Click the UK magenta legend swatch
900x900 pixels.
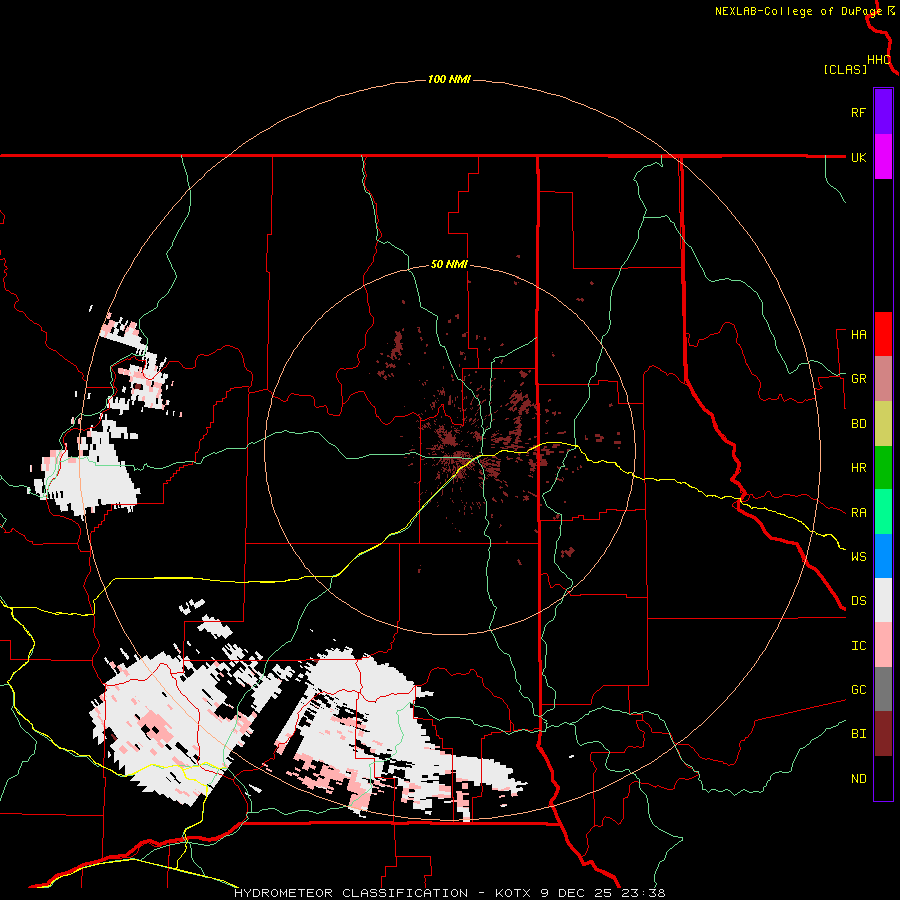pos(883,156)
